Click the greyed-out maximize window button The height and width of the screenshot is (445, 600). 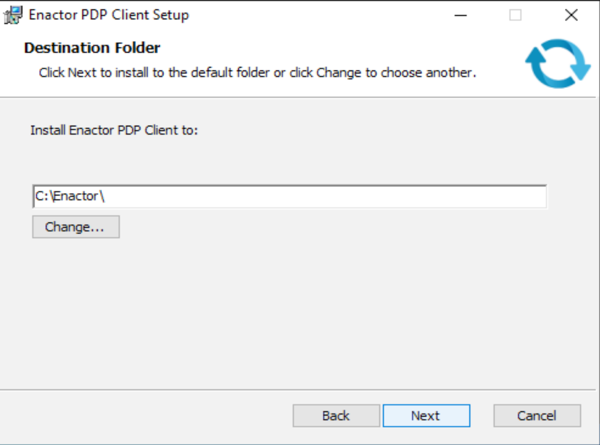pyautogui.click(x=515, y=15)
